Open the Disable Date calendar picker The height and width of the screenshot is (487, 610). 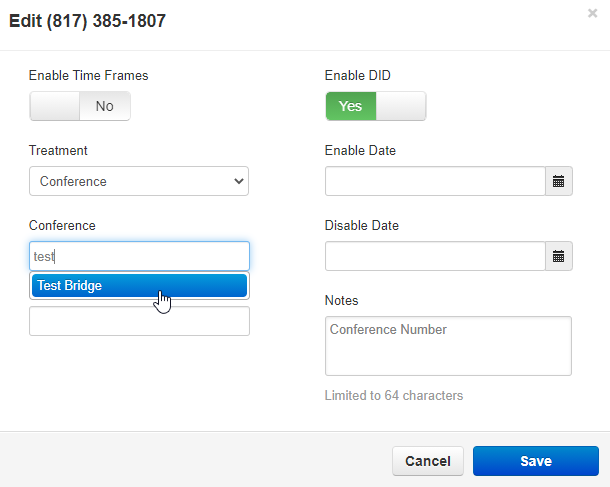[559, 256]
